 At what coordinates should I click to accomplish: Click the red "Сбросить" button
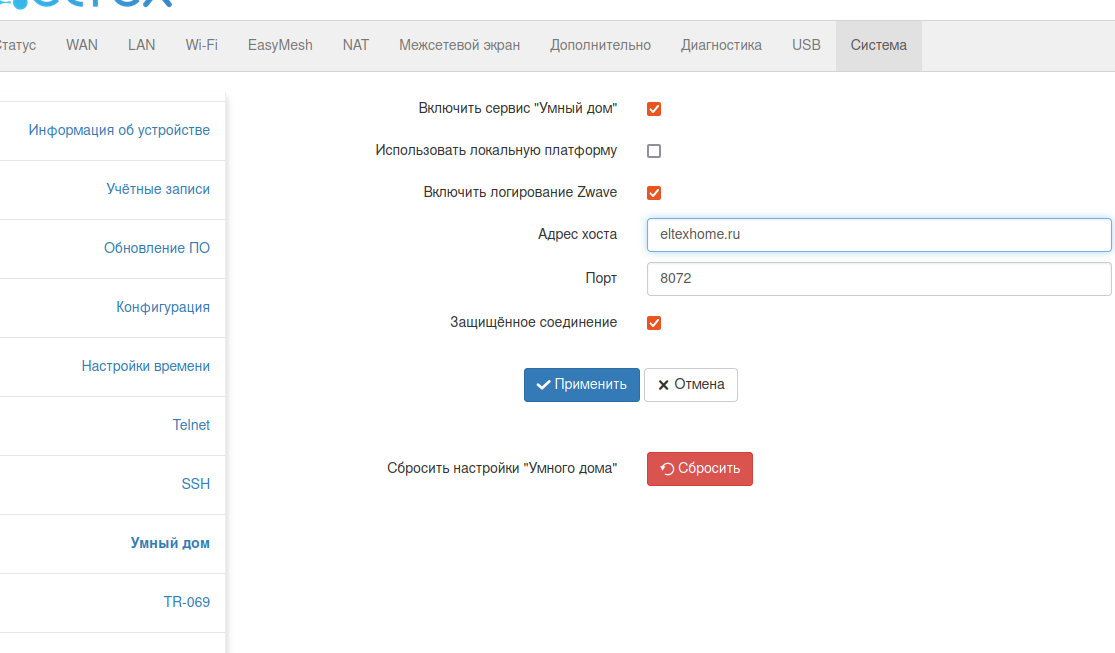[x=699, y=469]
